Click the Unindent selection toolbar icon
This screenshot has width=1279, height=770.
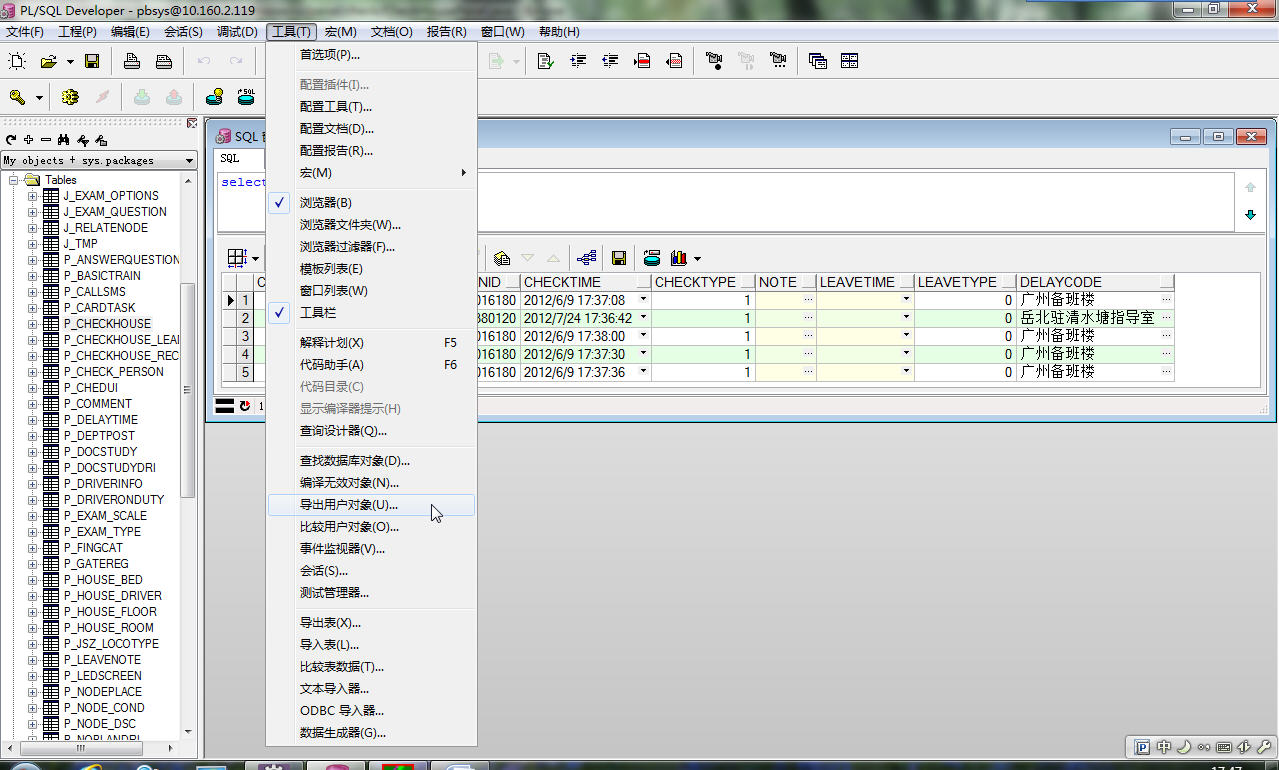pyautogui.click(x=610, y=61)
